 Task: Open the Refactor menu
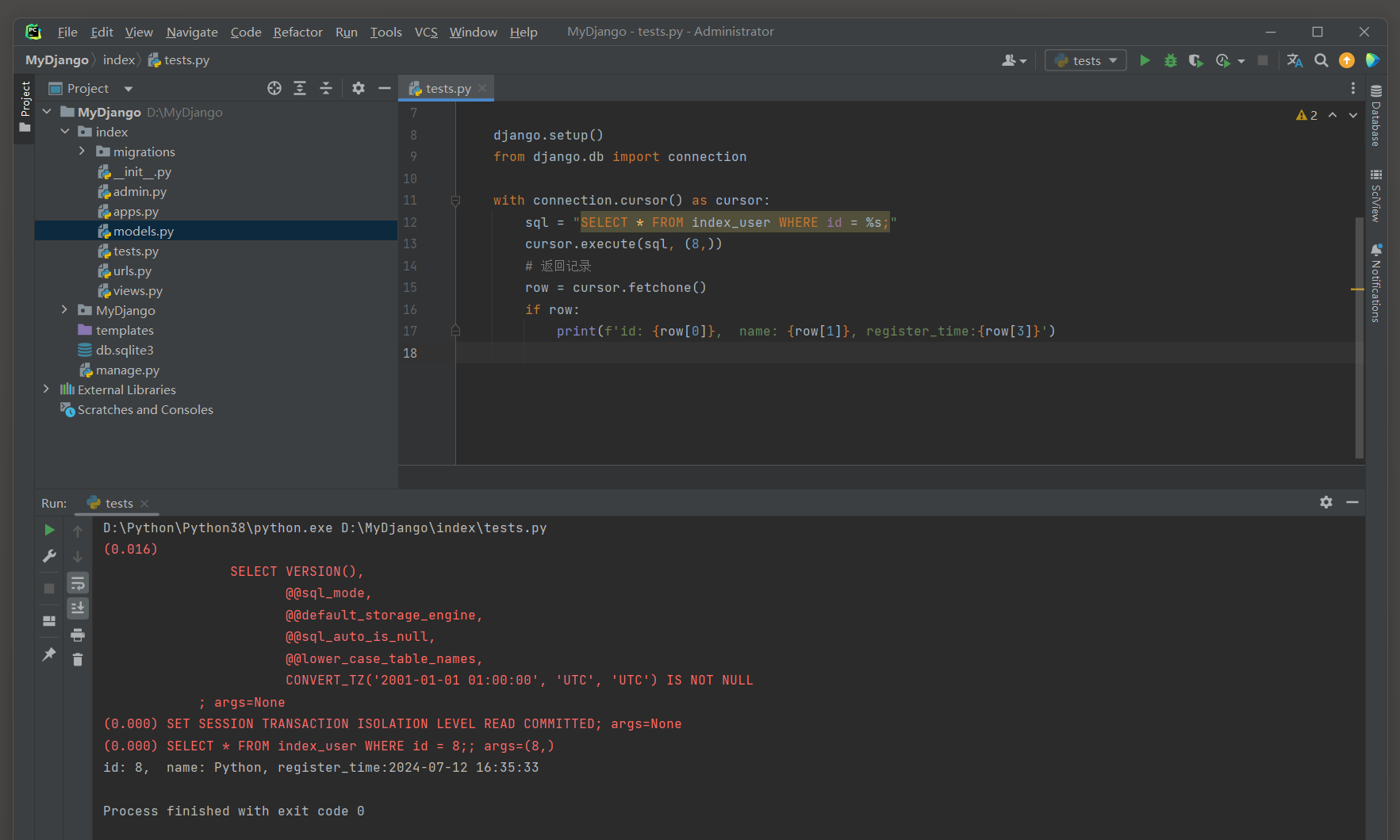(x=297, y=32)
